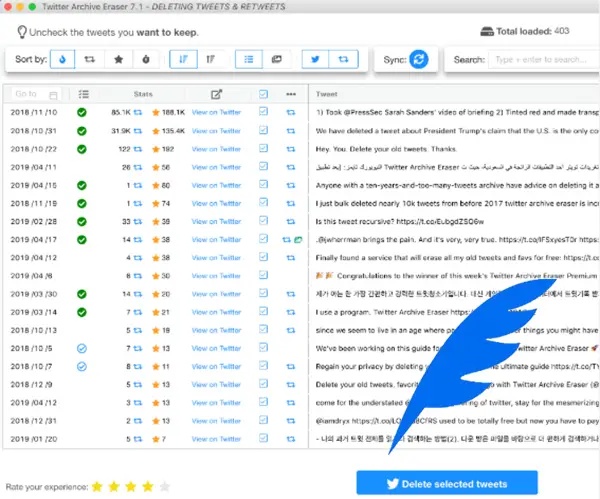
Task: Sort by retweets count icon
Action: 90,59
